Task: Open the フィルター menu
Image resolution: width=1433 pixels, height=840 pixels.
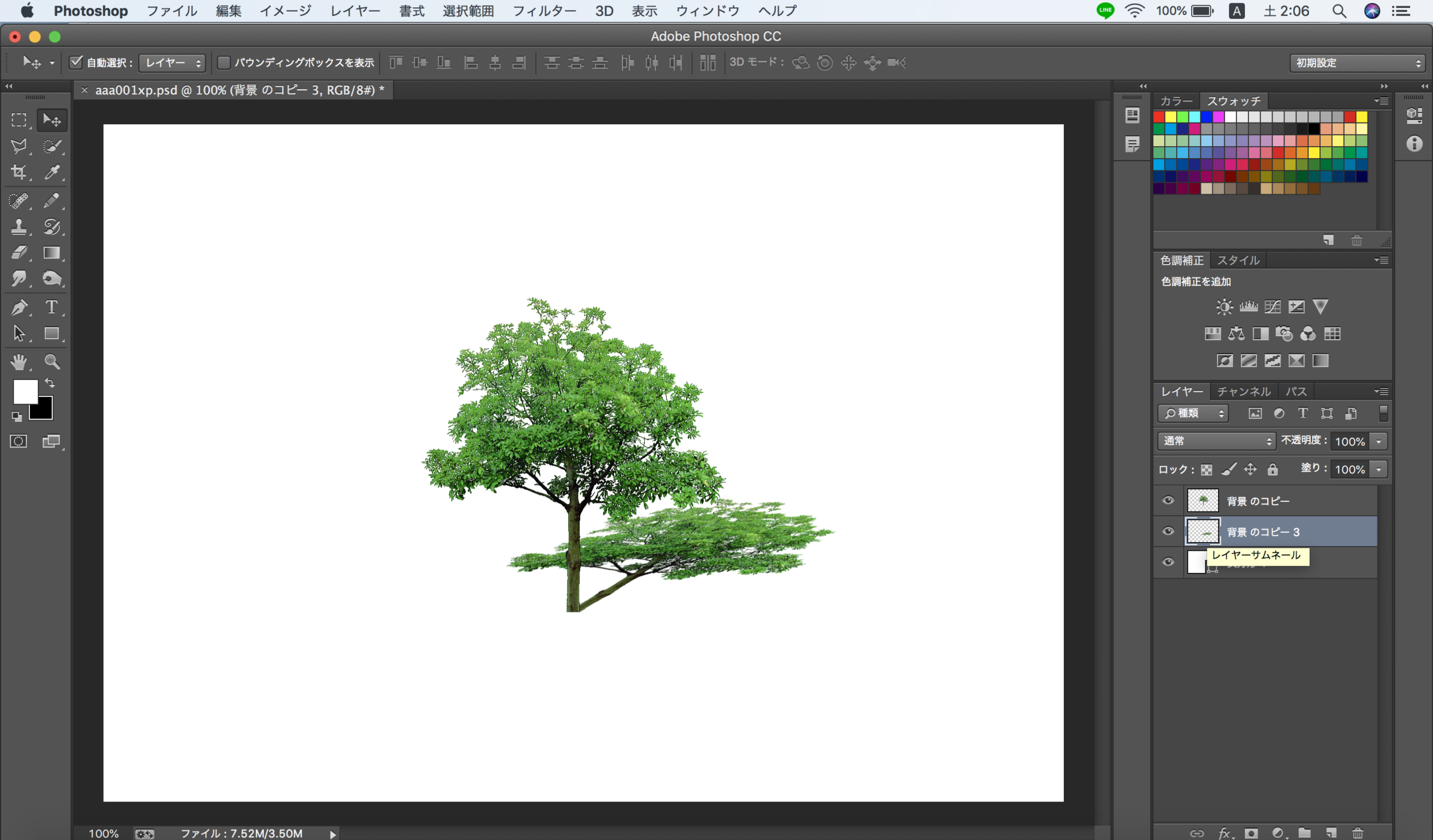Action: pos(540,11)
